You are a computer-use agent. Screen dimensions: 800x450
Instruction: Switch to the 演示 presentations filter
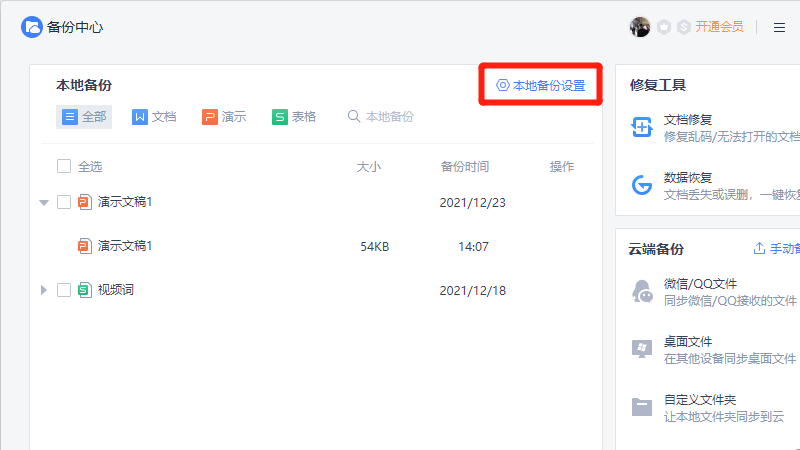pos(224,117)
